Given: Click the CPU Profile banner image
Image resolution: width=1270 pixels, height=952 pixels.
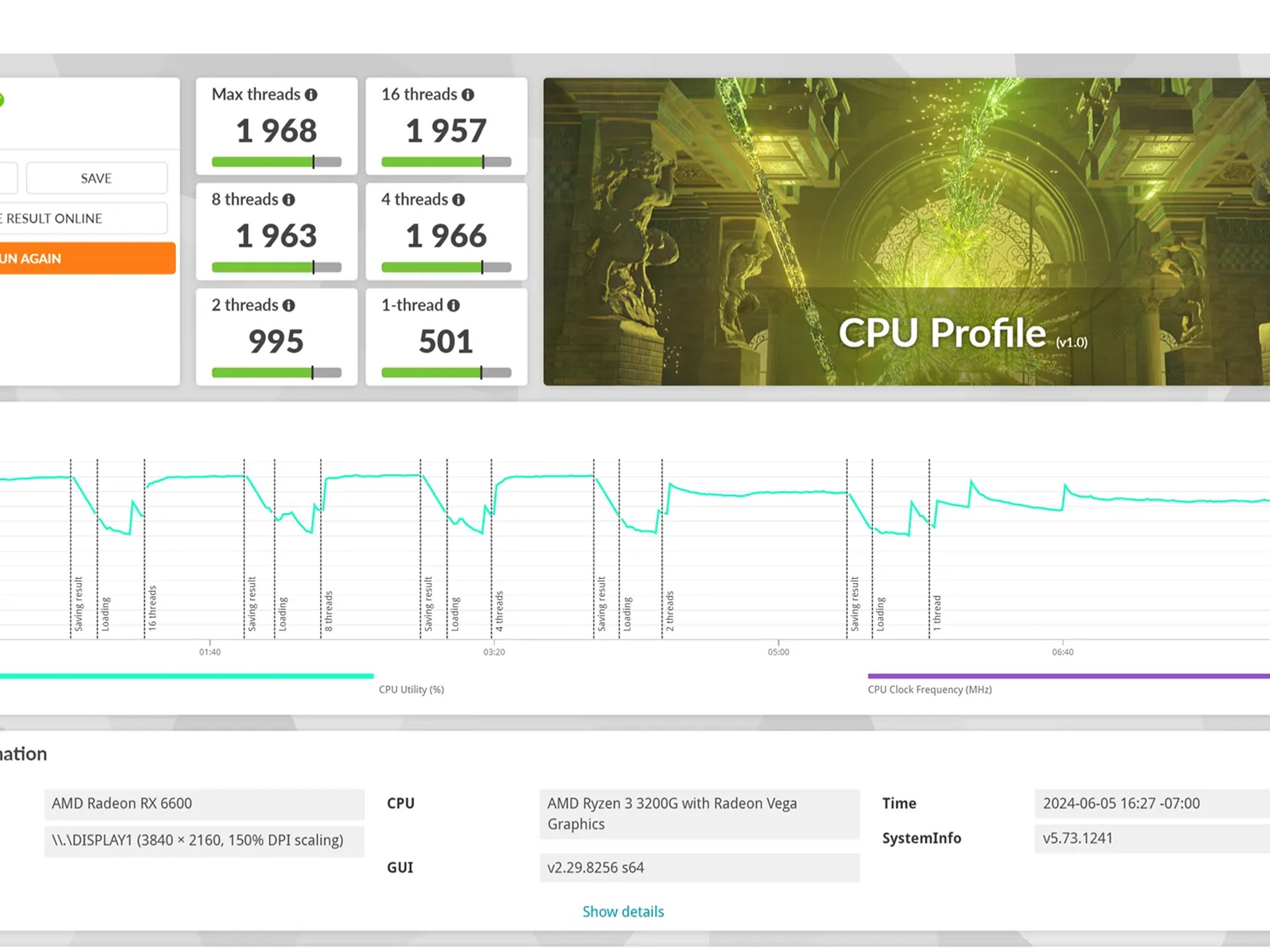Looking at the screenshot, I should click(x=905, y=231).
